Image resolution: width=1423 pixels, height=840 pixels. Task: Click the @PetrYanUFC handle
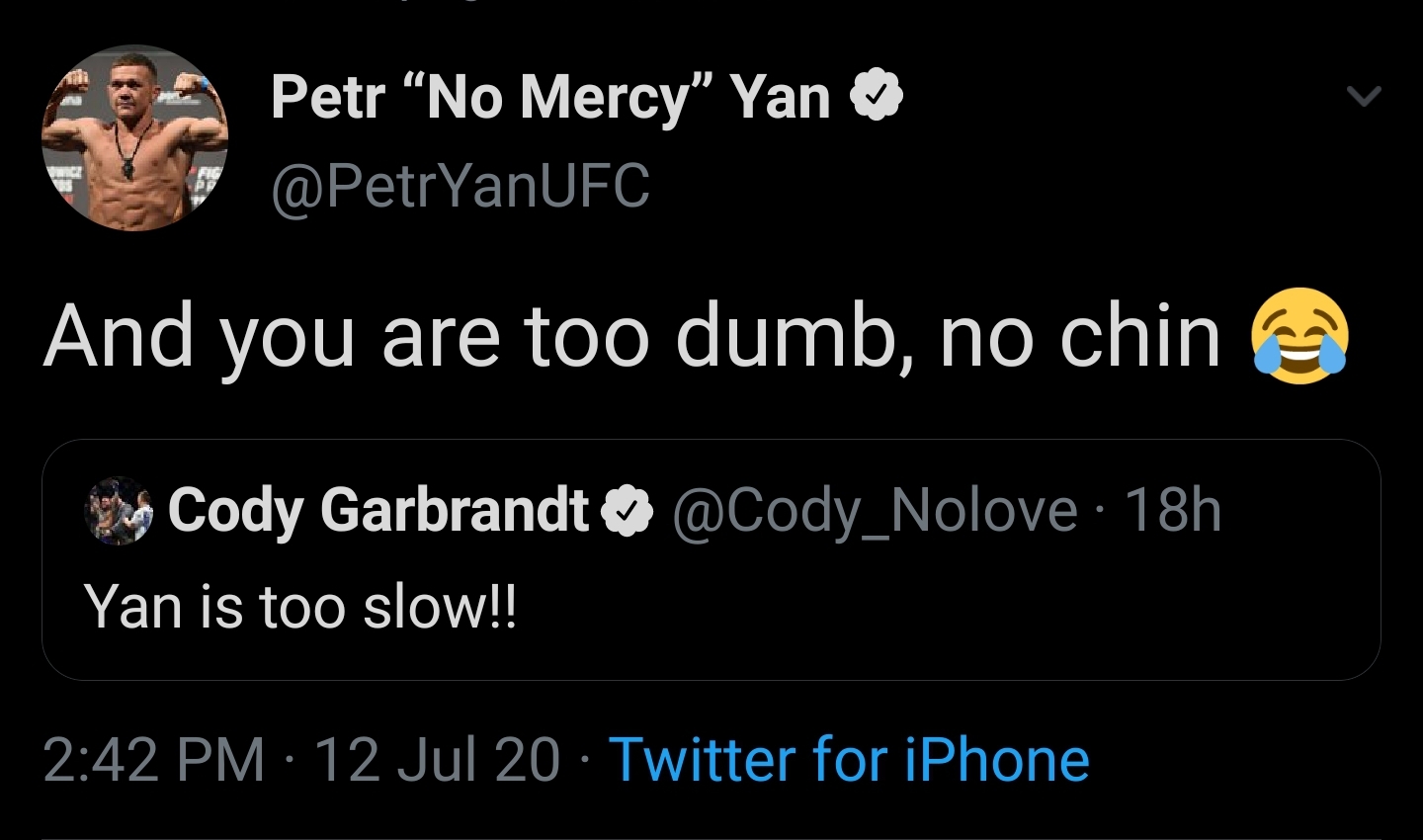(460, 186)
